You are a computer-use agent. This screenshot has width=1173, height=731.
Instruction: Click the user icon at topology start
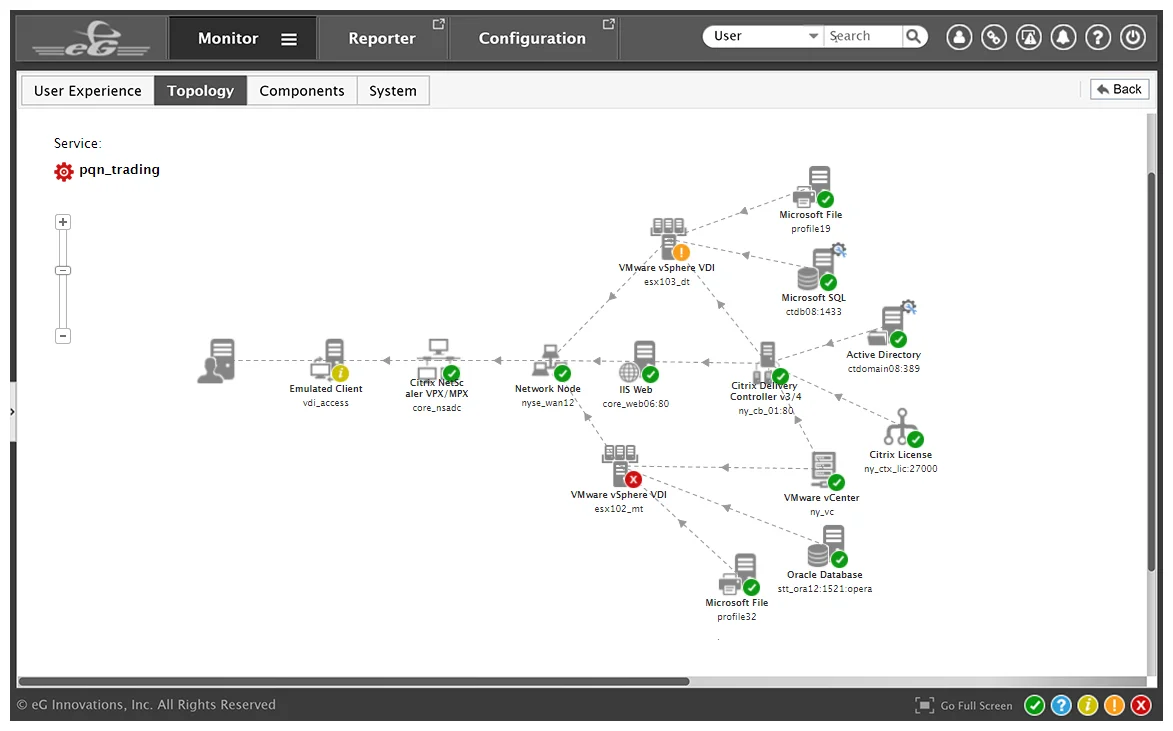coord(216,361)
